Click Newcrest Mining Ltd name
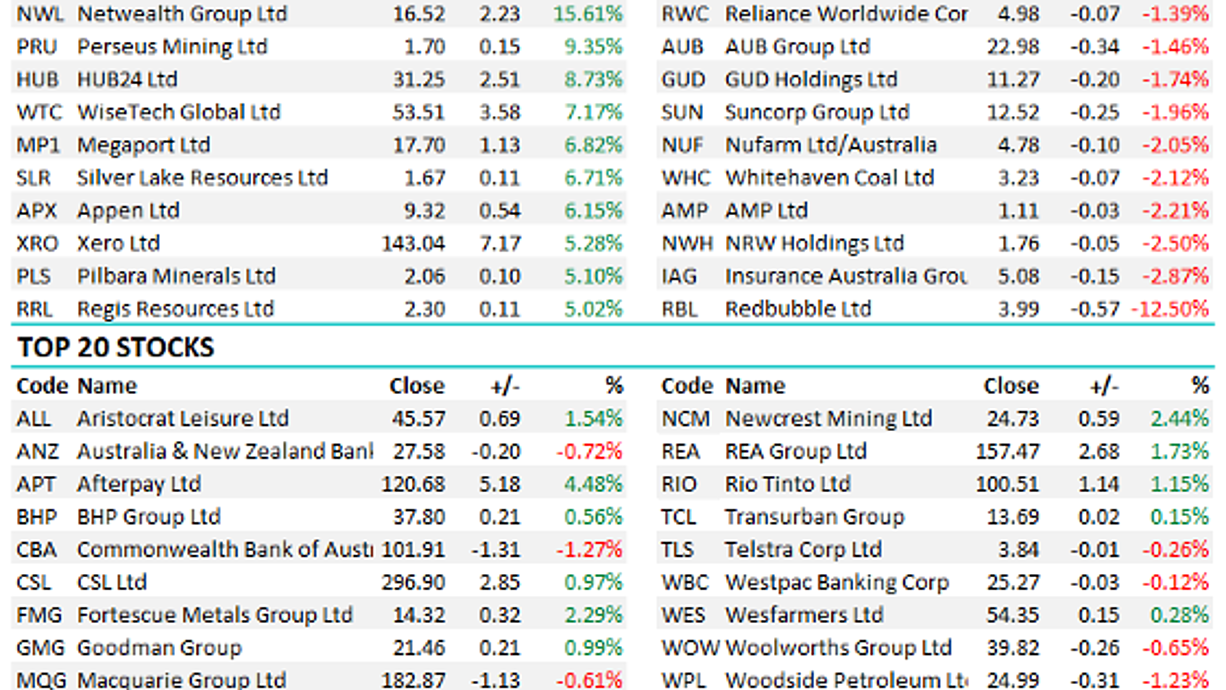This screenshot has height=690, width=1226. pos(828,418)
